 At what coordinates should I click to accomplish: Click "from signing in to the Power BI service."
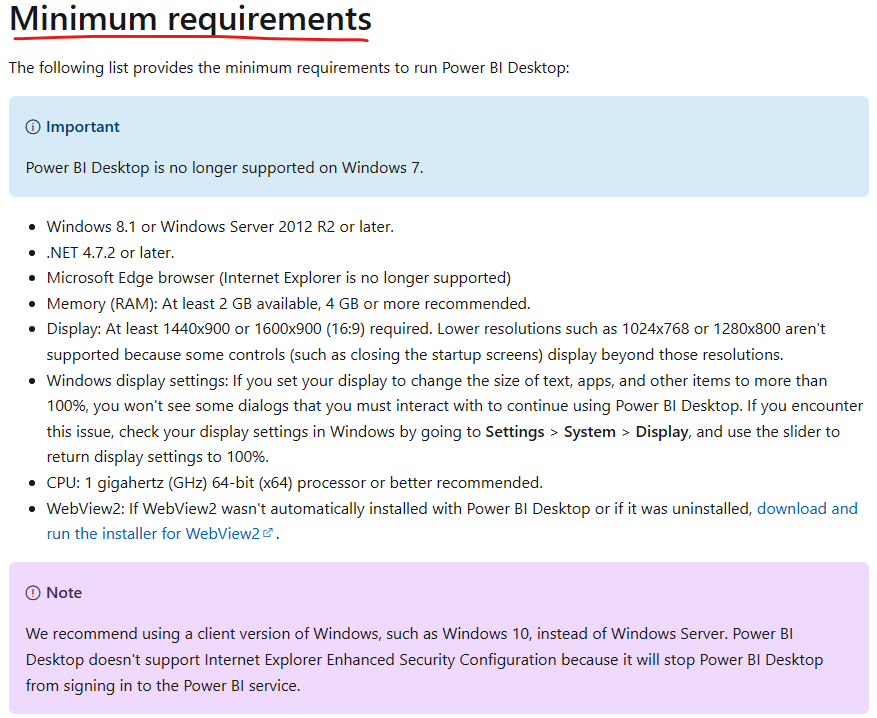click(x=163, y=686)
